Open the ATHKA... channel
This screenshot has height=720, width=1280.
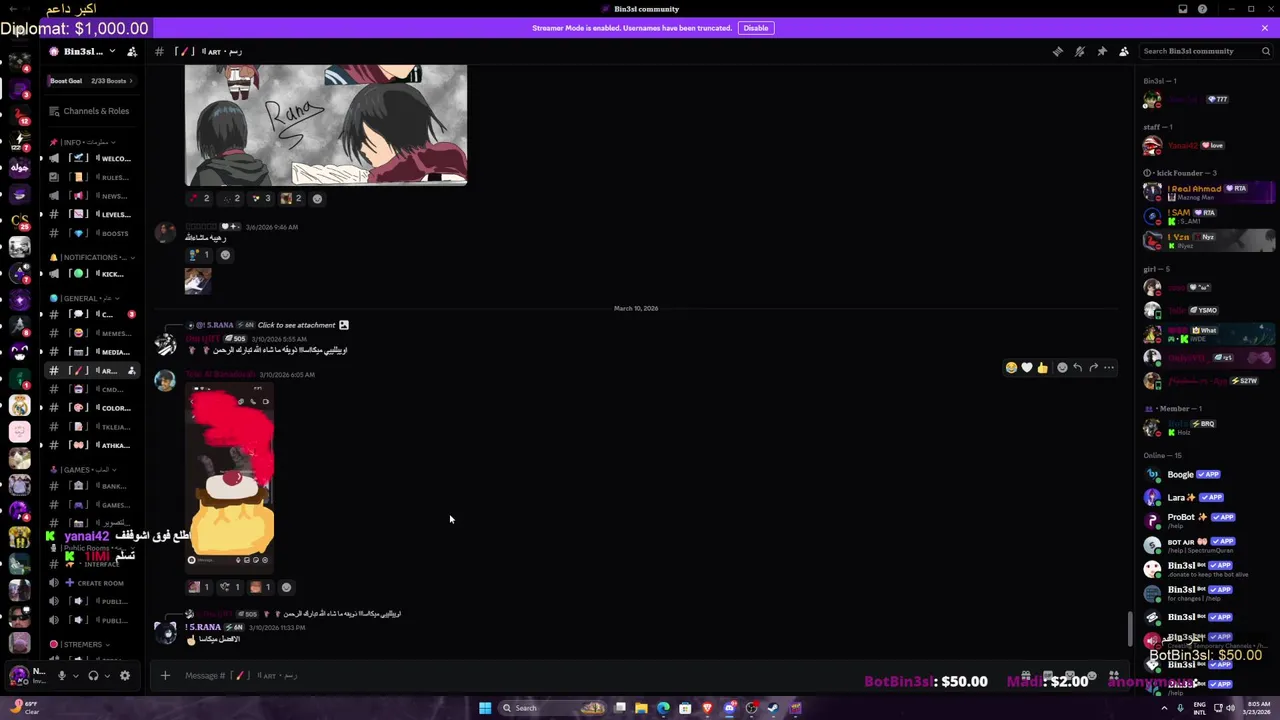point(92,445)
